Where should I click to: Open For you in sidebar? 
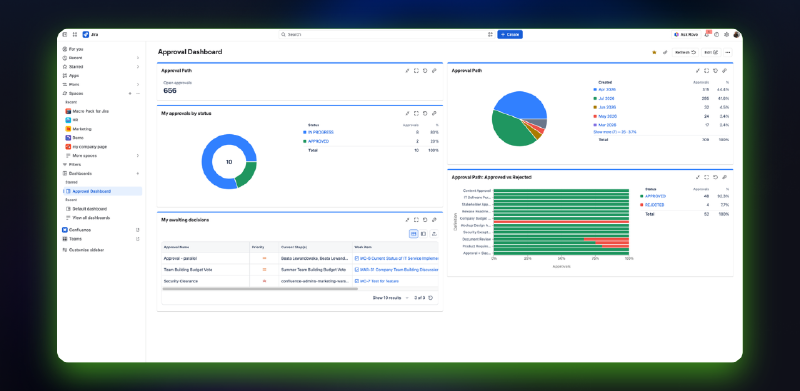pyautogui.click(x=76, y=49)
